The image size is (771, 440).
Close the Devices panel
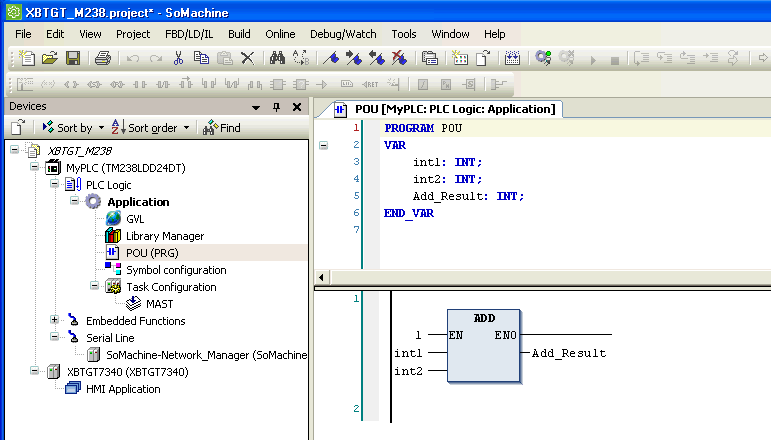pos(297,107)
